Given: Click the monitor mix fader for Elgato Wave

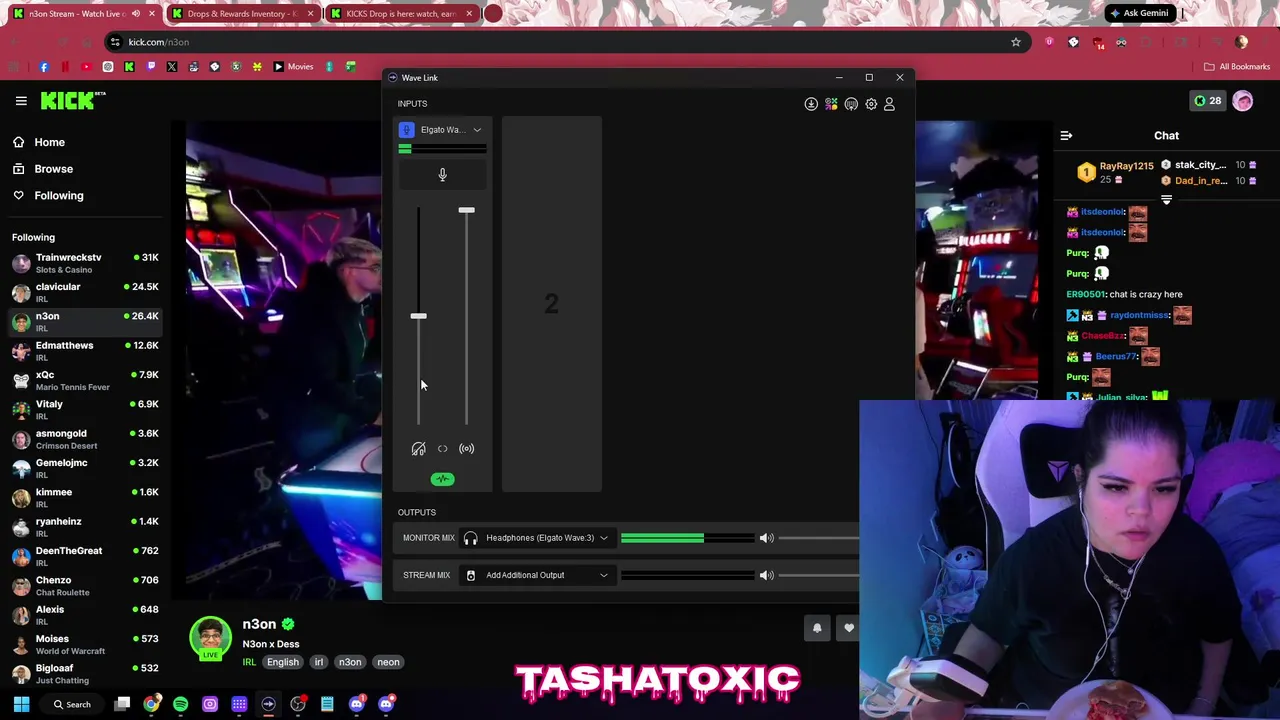Looking at the screenshot, I should pyautogui.click(x=418, y=316).
